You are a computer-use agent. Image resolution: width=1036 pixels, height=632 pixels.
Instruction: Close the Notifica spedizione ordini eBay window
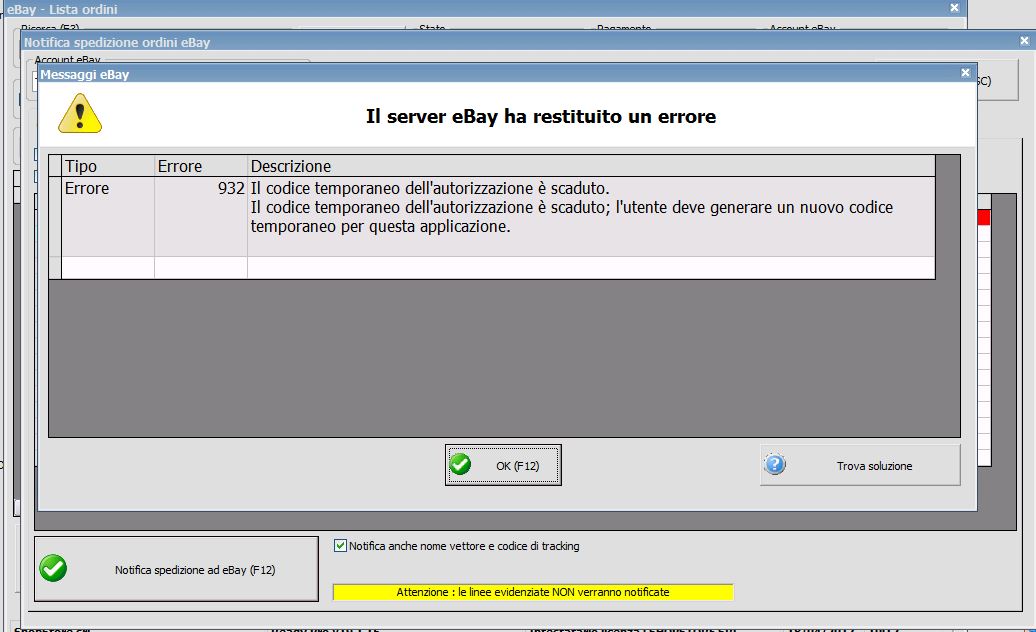pyautogui.click(x=1024, y=41)
